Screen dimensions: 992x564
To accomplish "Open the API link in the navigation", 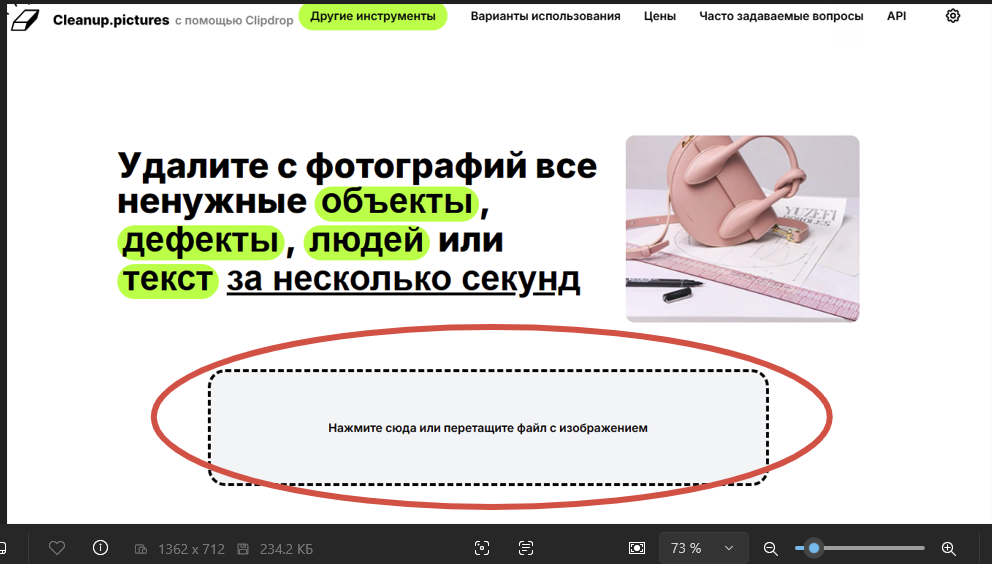I will click(x=896, y=16).
